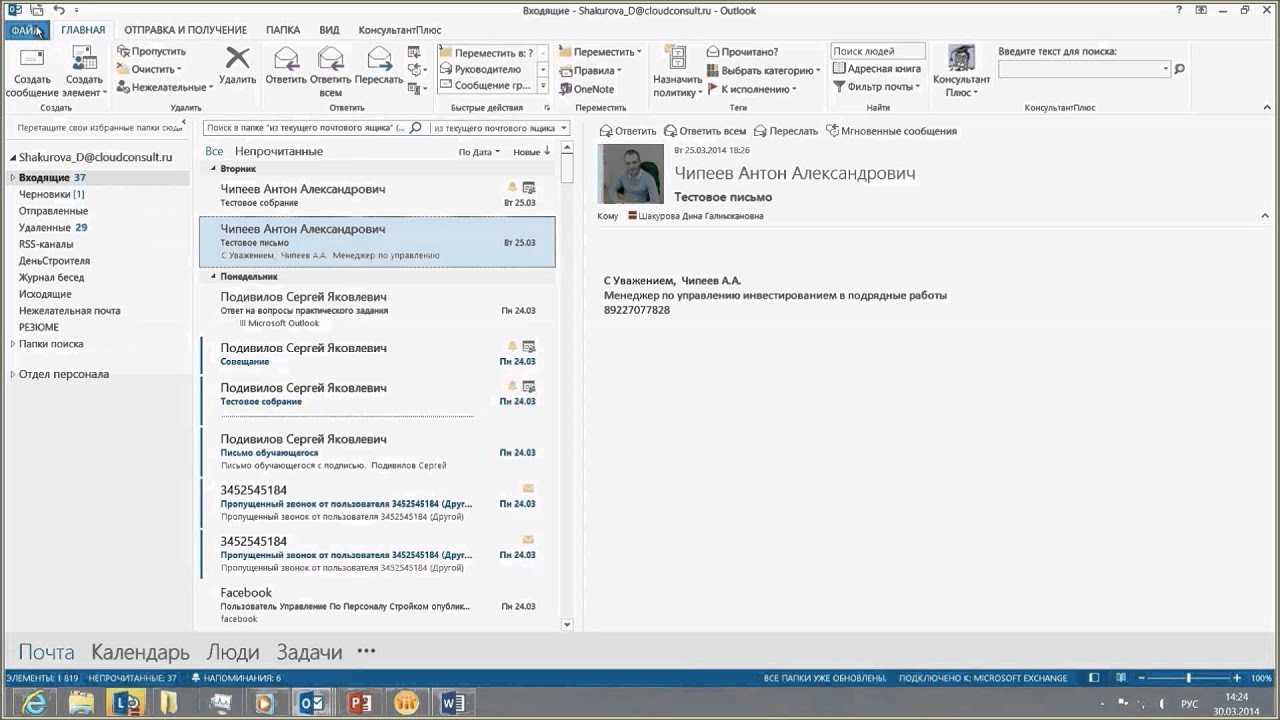Click the КонсультантПлюс search magnifier icon

tap(1179, 69)
